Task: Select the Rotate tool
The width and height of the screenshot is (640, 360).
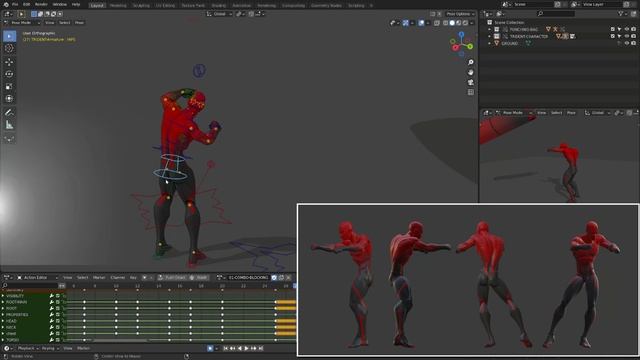Action: coord(9,74)
